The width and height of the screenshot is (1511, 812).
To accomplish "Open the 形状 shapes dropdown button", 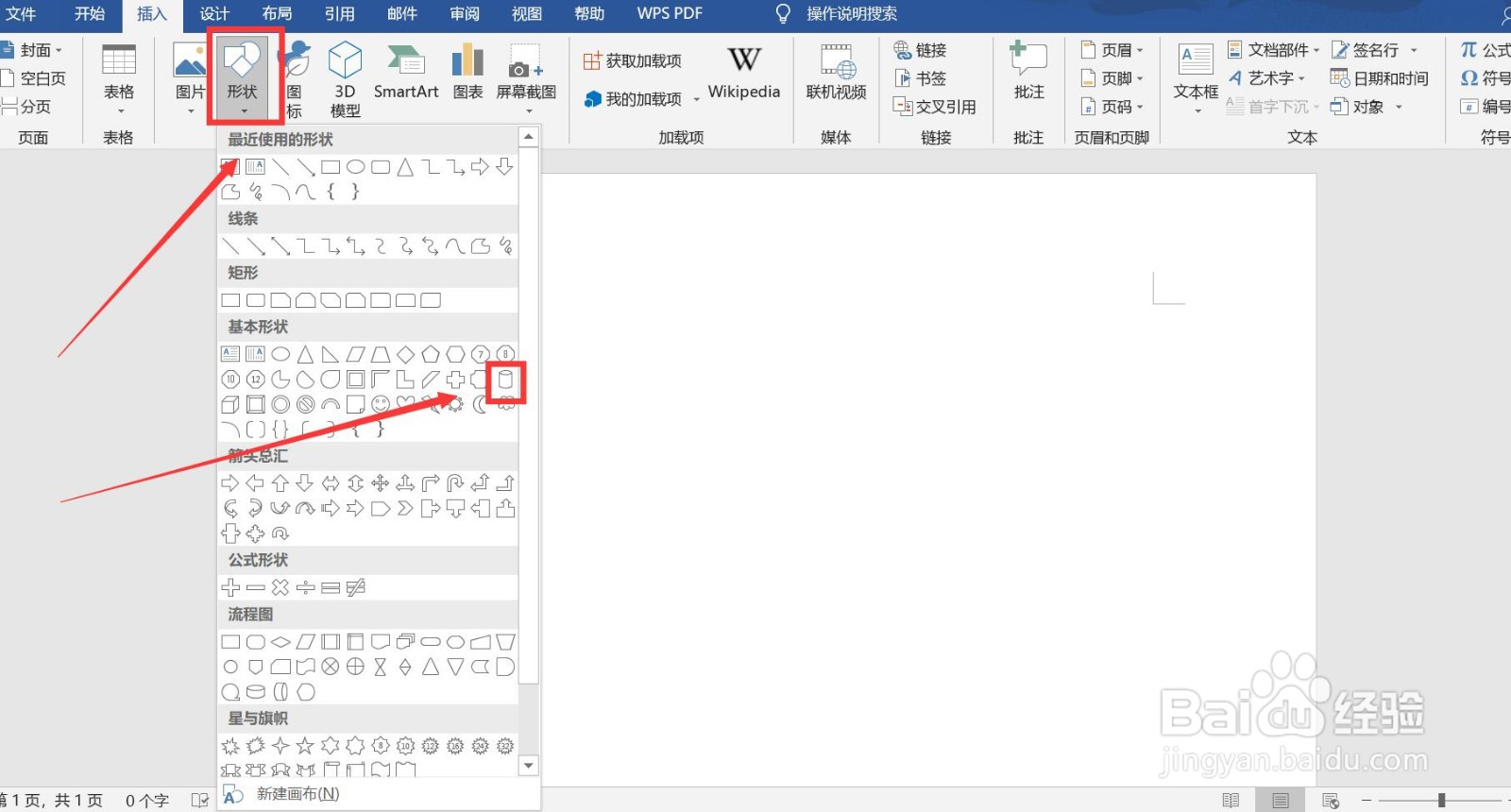I will [243, 76].
